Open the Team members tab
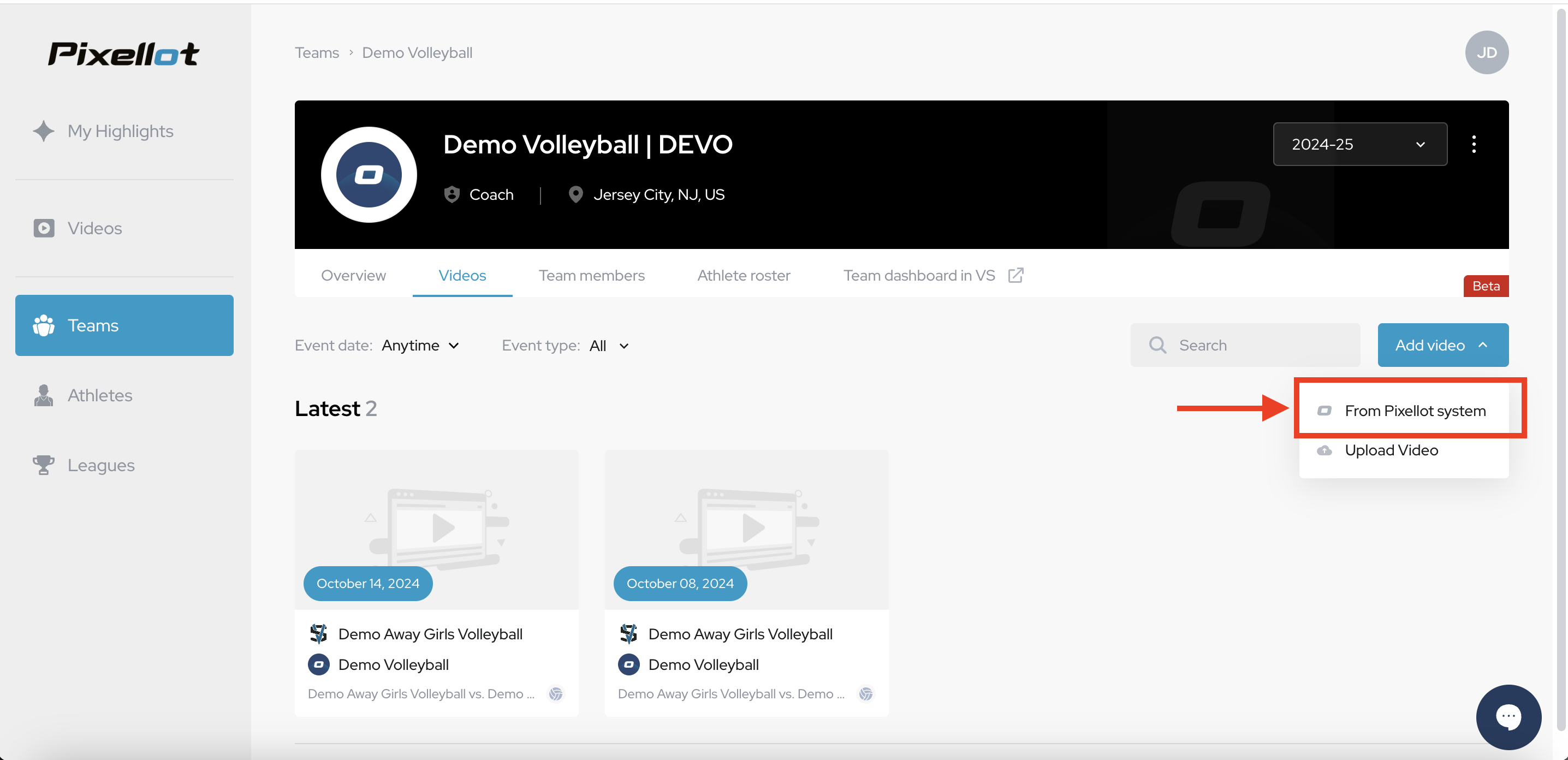 pos(591,275)
